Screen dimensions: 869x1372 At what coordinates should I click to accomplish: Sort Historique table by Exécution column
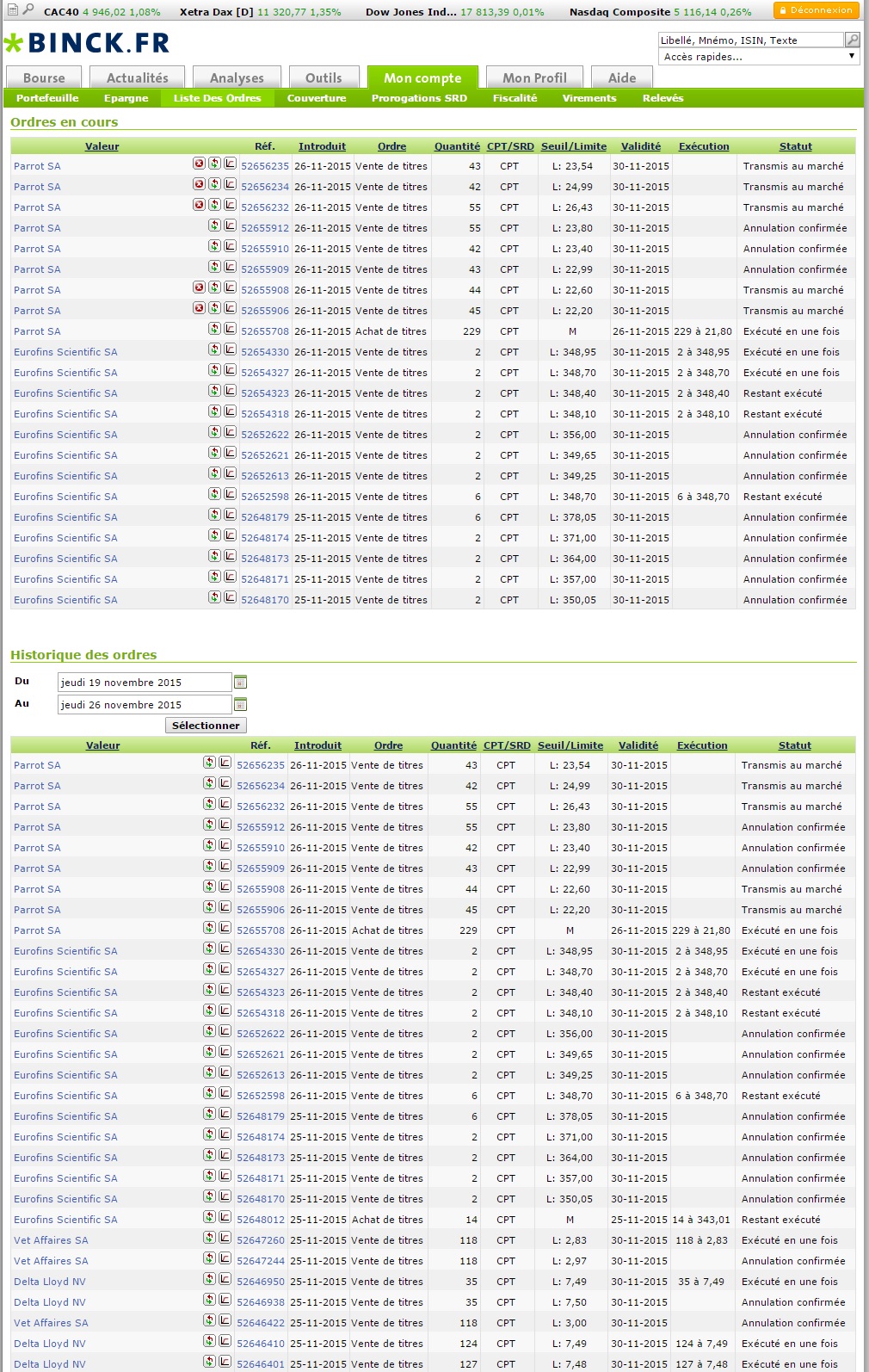[x=702, y=745]
